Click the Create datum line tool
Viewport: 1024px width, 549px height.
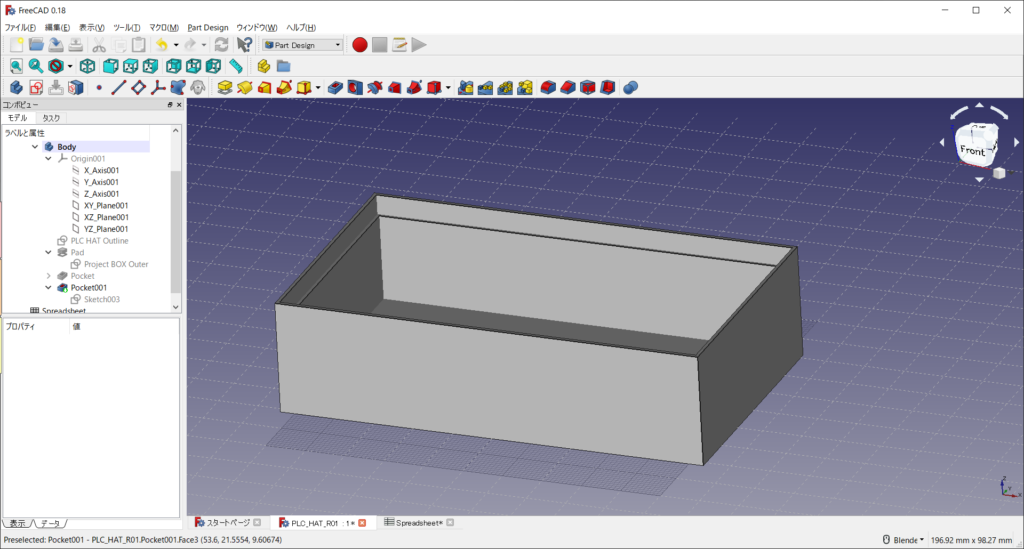coord(118,88)
